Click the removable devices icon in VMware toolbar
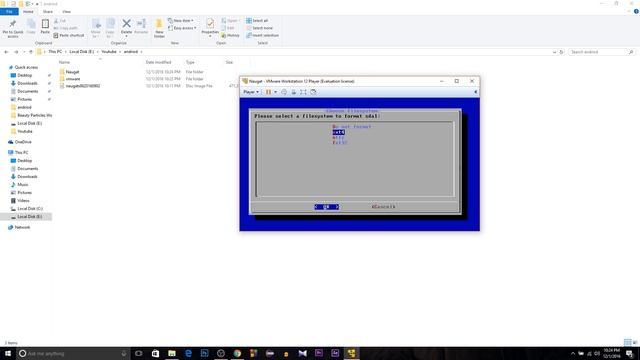Image resolution: width=640 pixels, height=360 pixels. tap(293, 92)
